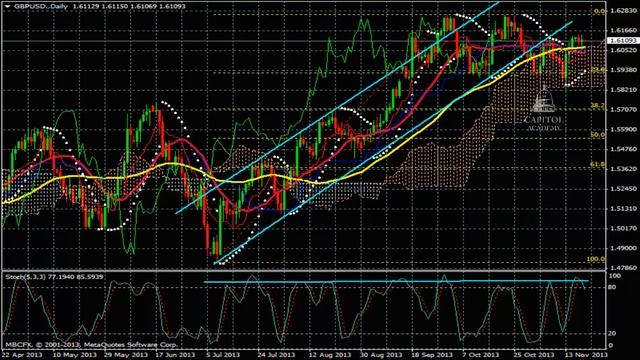Viewport: 640px width, 360px height.
Task: Click the 1.55900 price axis label
Action: [x=623, y=129]
